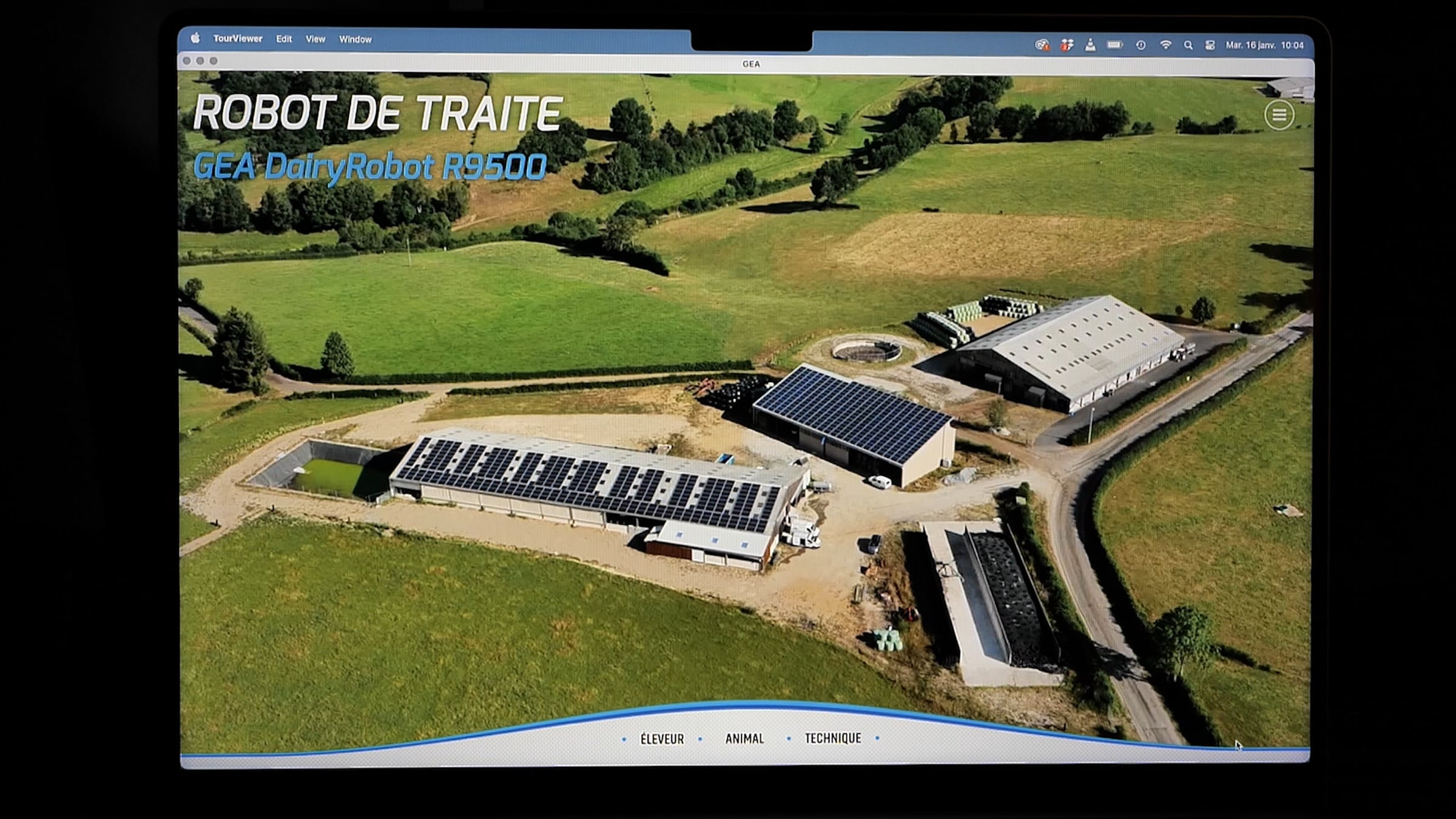Show battery status in the menu bar
Image resolution: width=1456 pixels, height=819 pixels.
coord(1114,45)
